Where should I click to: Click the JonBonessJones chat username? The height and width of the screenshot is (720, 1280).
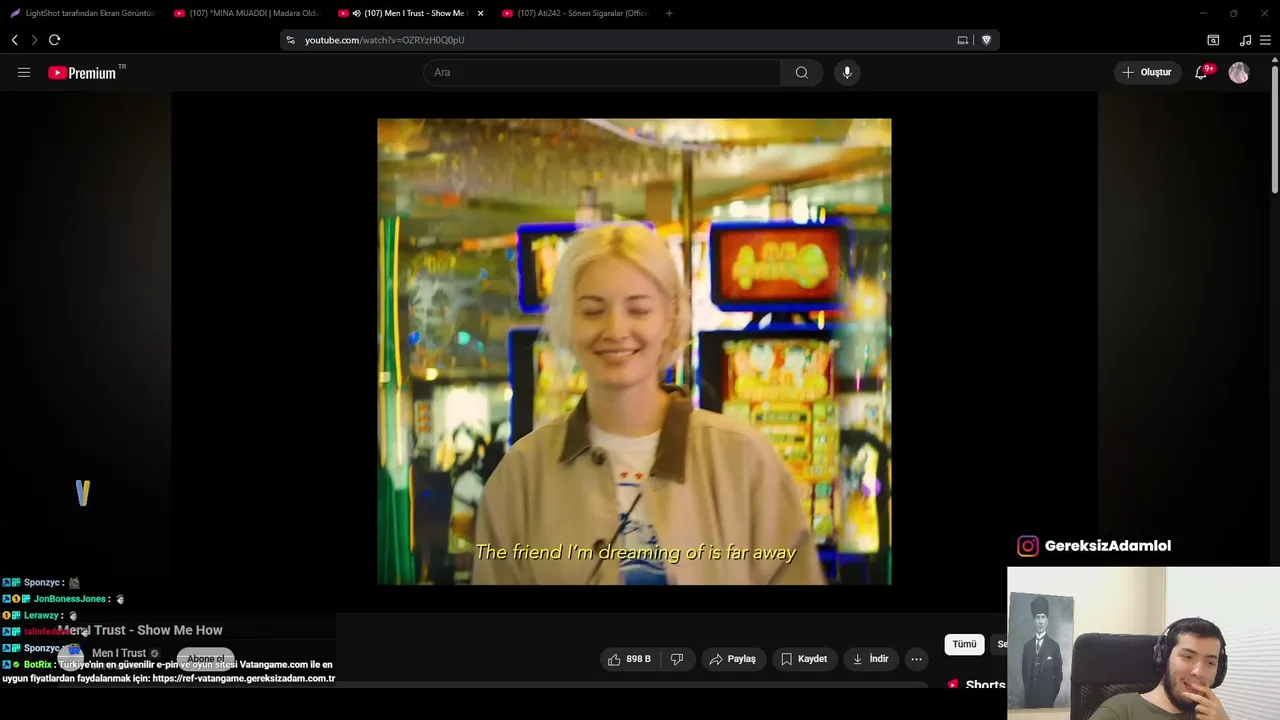pos(69,599)
